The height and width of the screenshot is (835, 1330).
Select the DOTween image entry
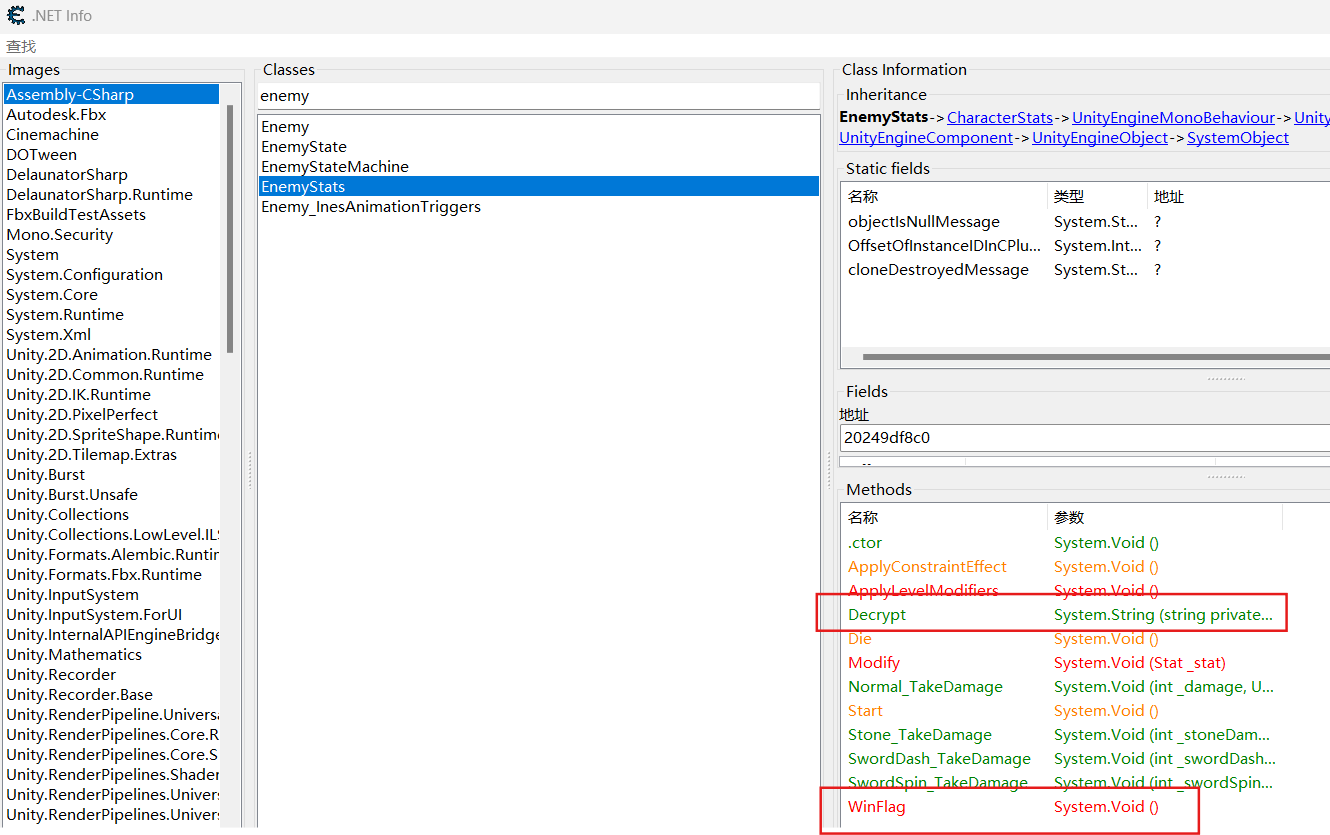[41, 155]
